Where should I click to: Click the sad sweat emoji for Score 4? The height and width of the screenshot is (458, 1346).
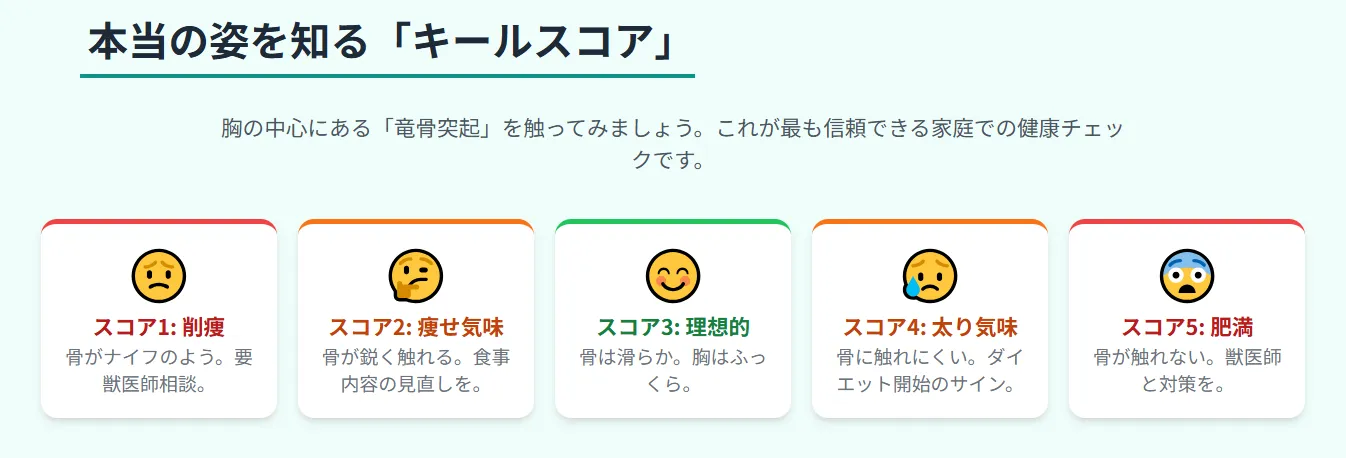click(x=930, y=276)
